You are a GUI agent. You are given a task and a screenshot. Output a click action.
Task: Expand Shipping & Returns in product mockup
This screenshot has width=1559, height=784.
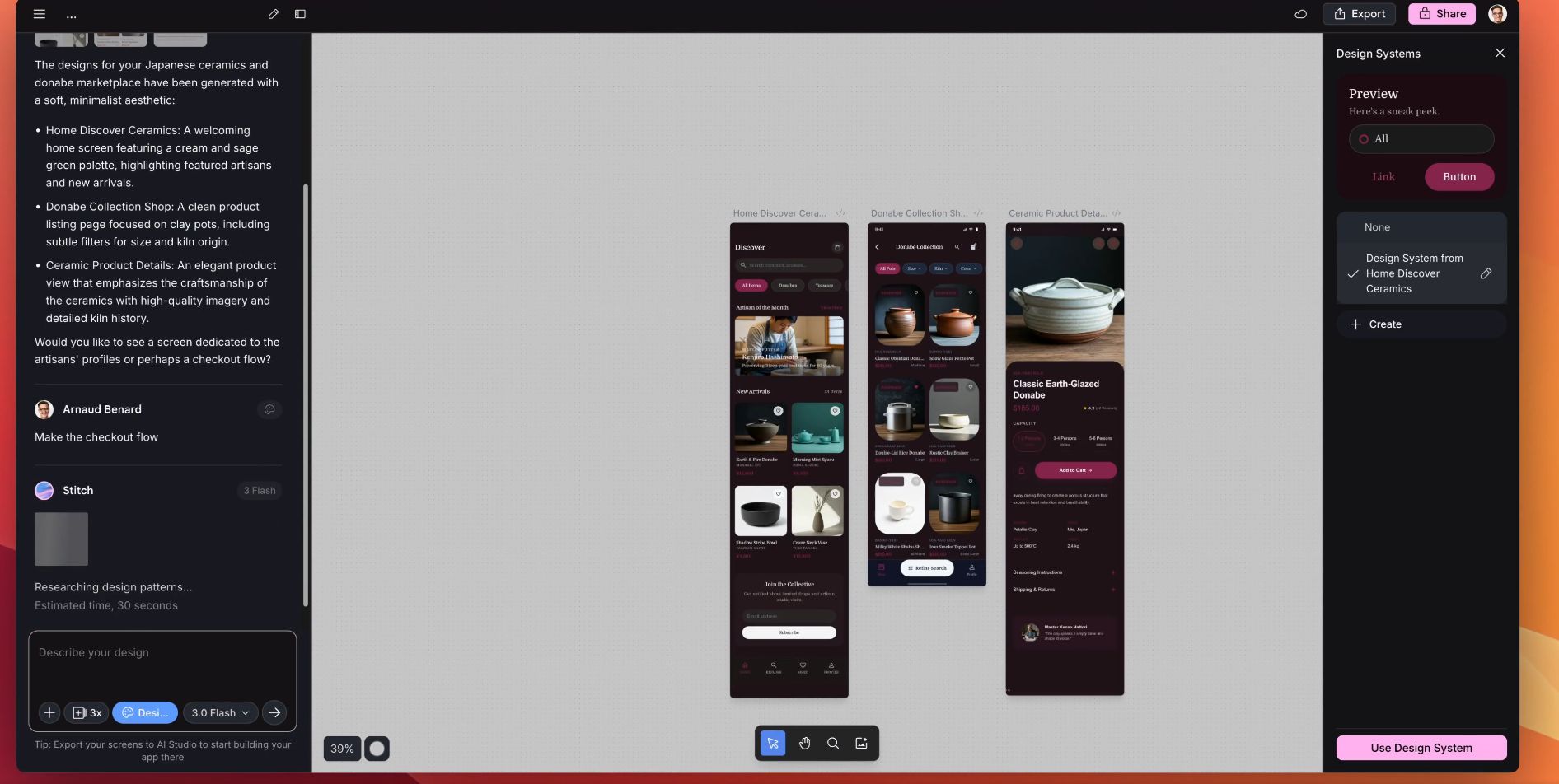pos(1064,590)
